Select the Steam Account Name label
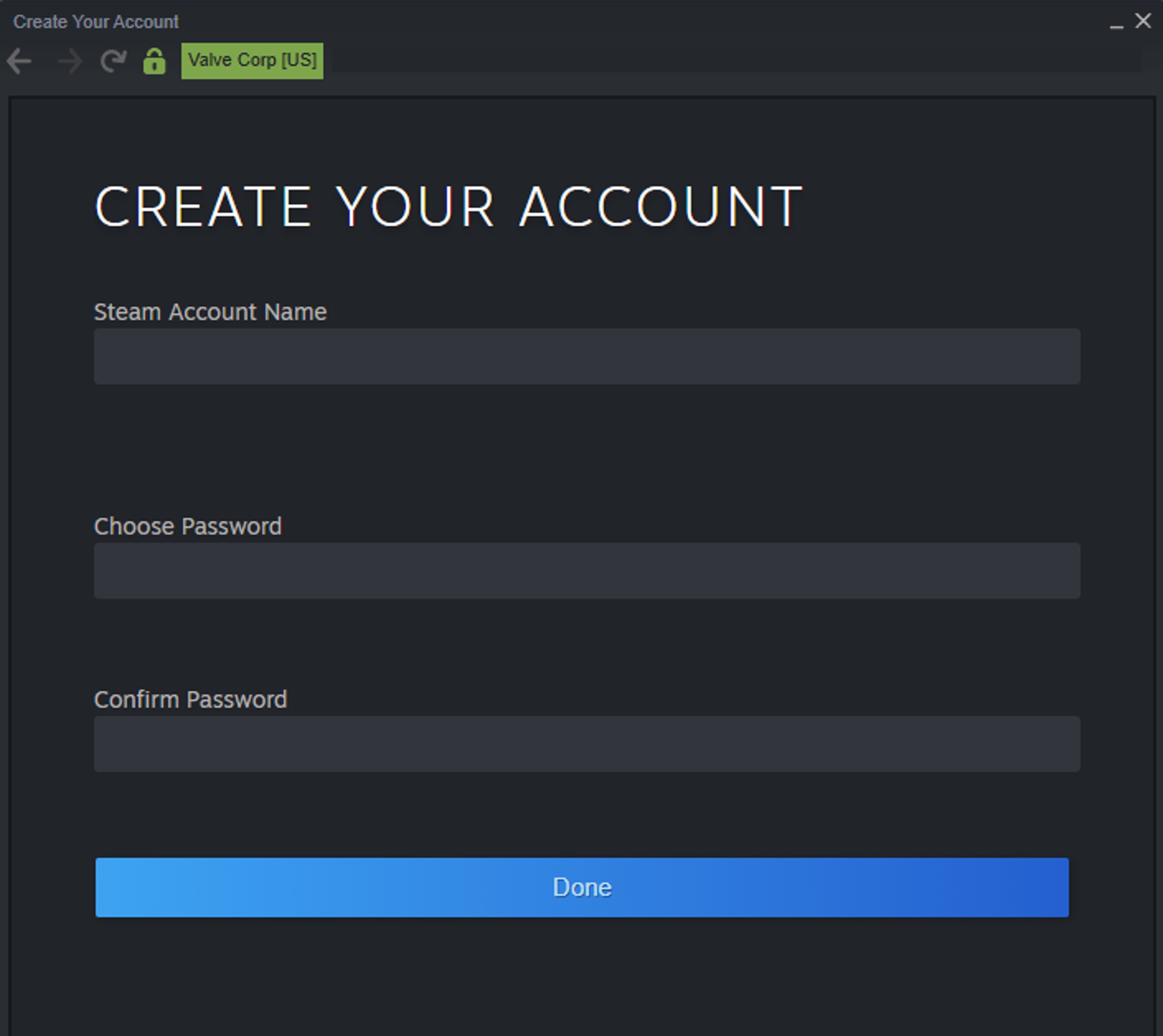The image size is (1163, 1036). (211, 312)
